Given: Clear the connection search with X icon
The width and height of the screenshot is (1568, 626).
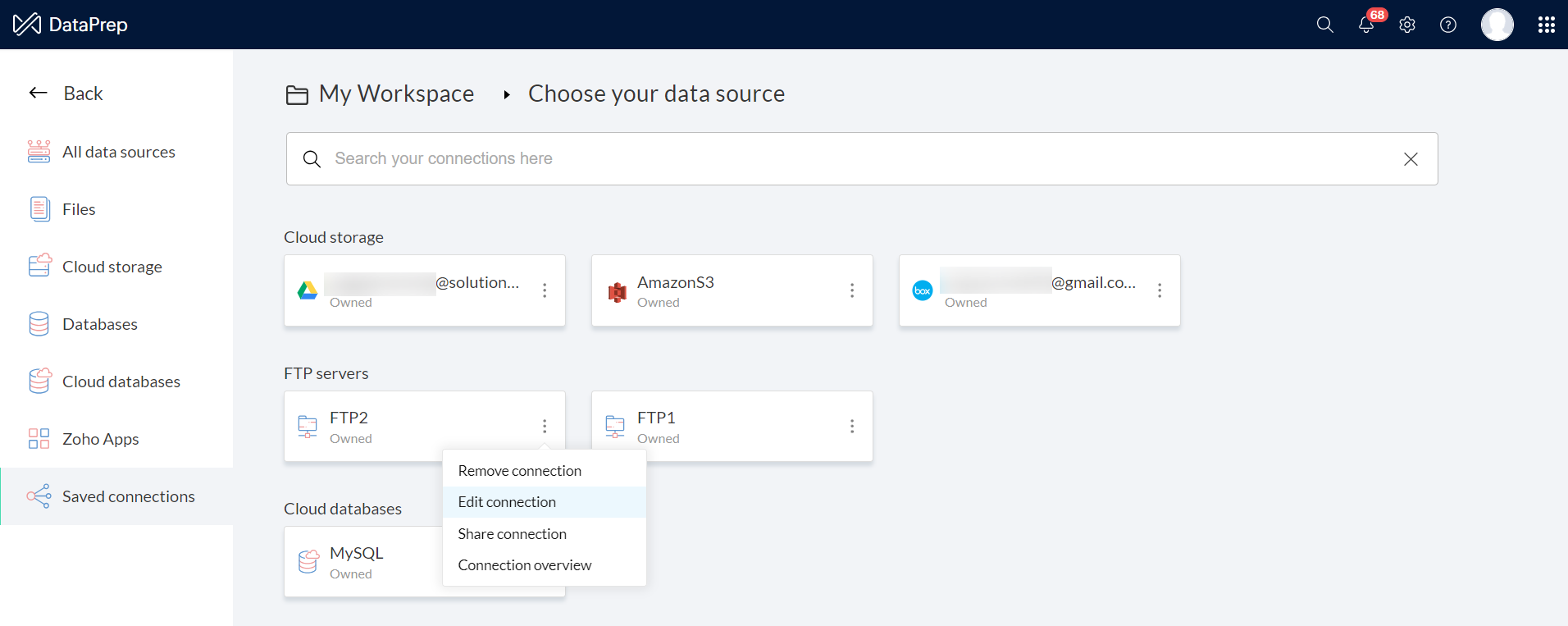Looking at the screenshot, I should tap(1411, 159).
